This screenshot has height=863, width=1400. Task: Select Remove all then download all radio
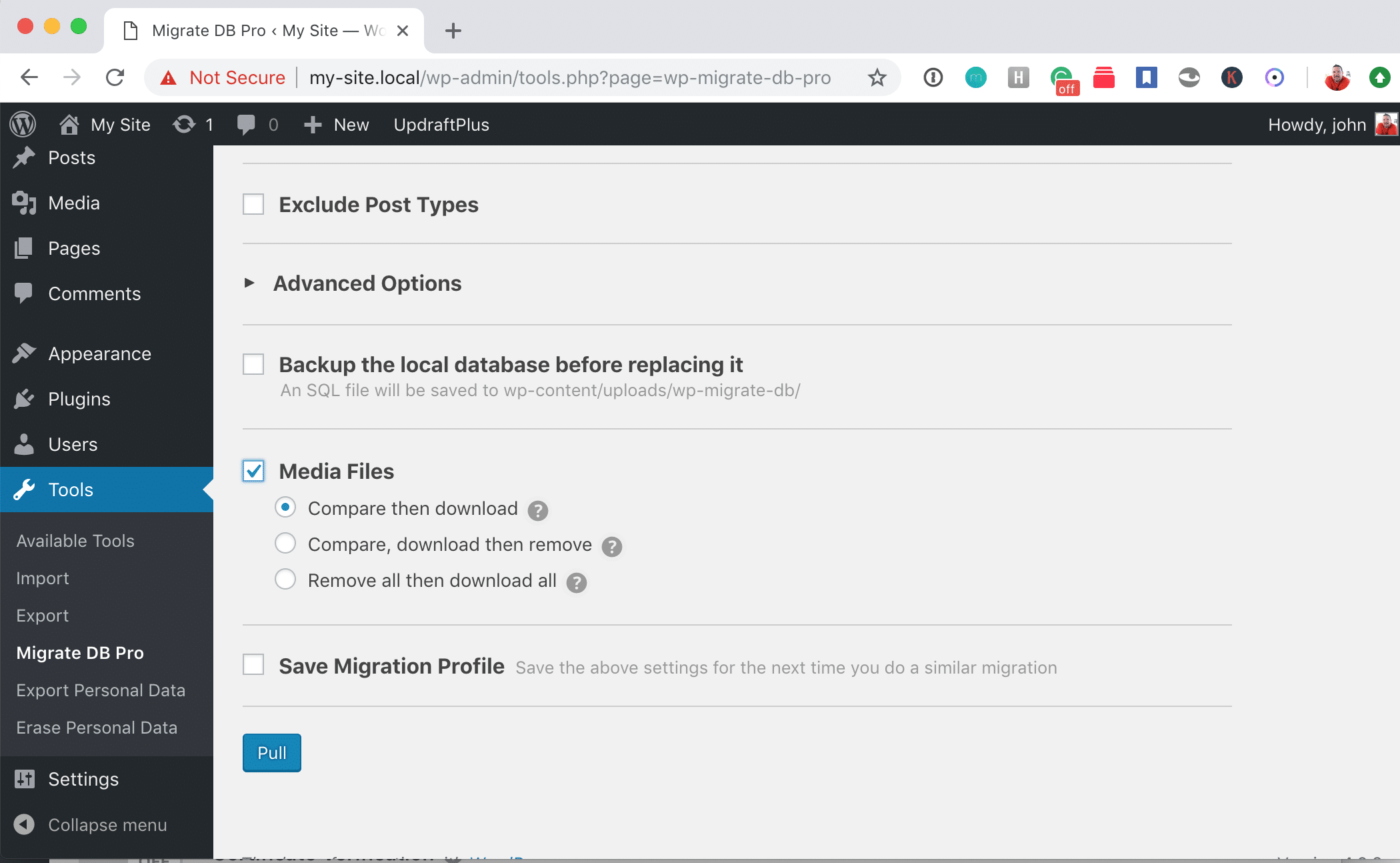(x=285, y=579)
